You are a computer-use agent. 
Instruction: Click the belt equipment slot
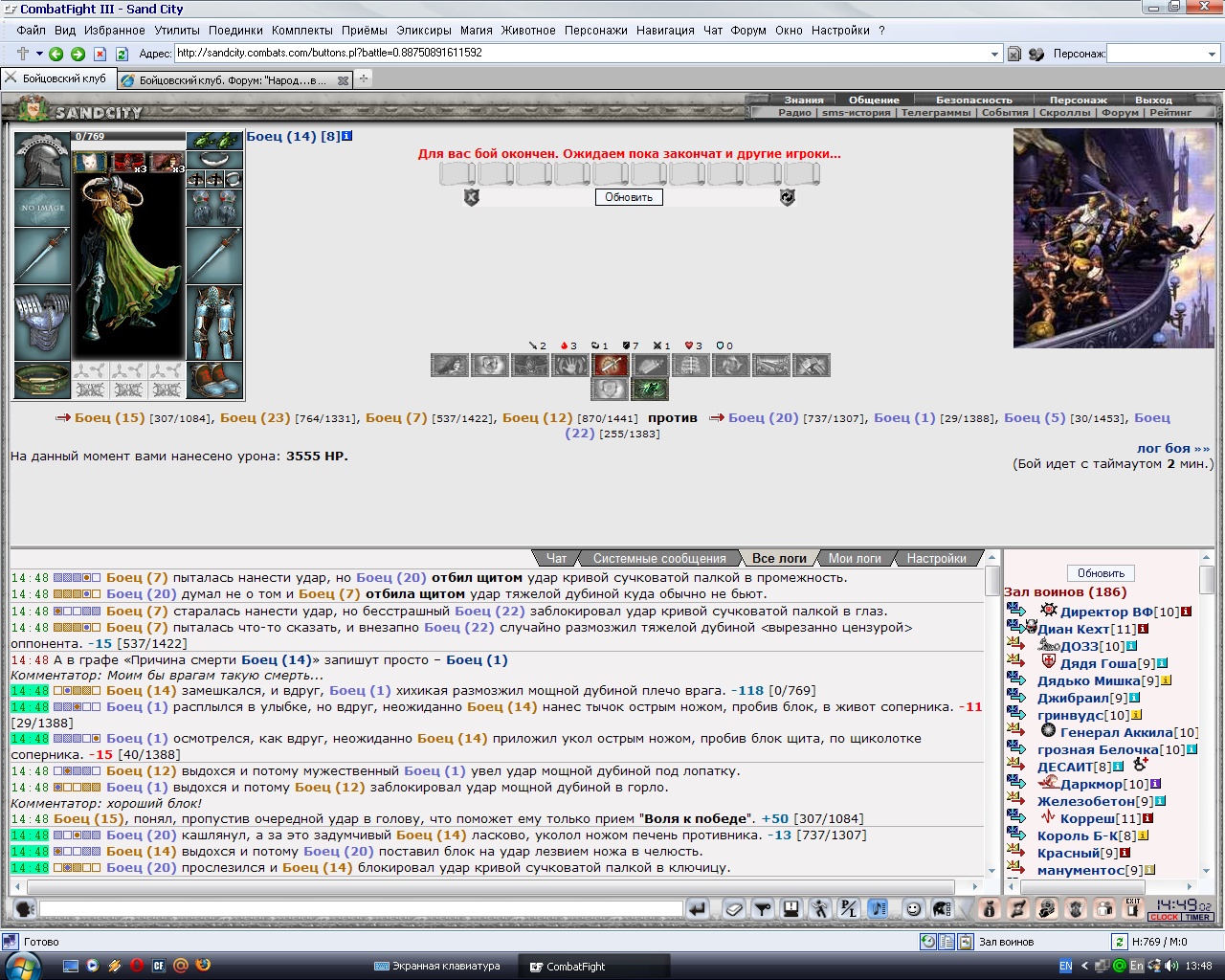coord(42,381)
